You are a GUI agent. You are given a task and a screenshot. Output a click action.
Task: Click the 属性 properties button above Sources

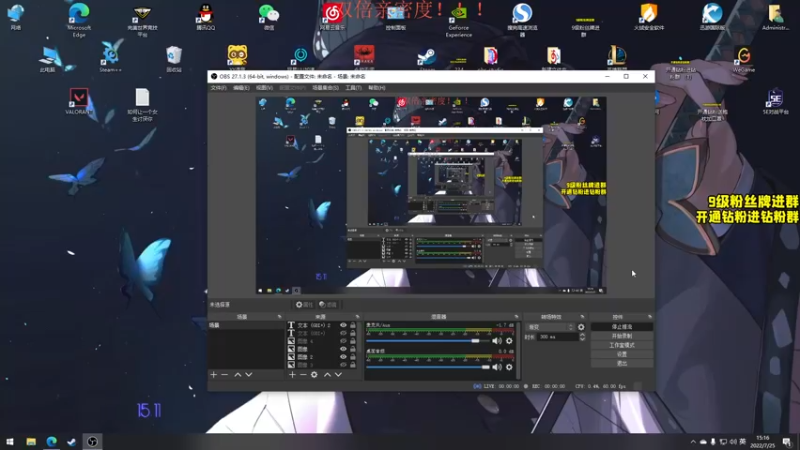[x=304, y=305]
